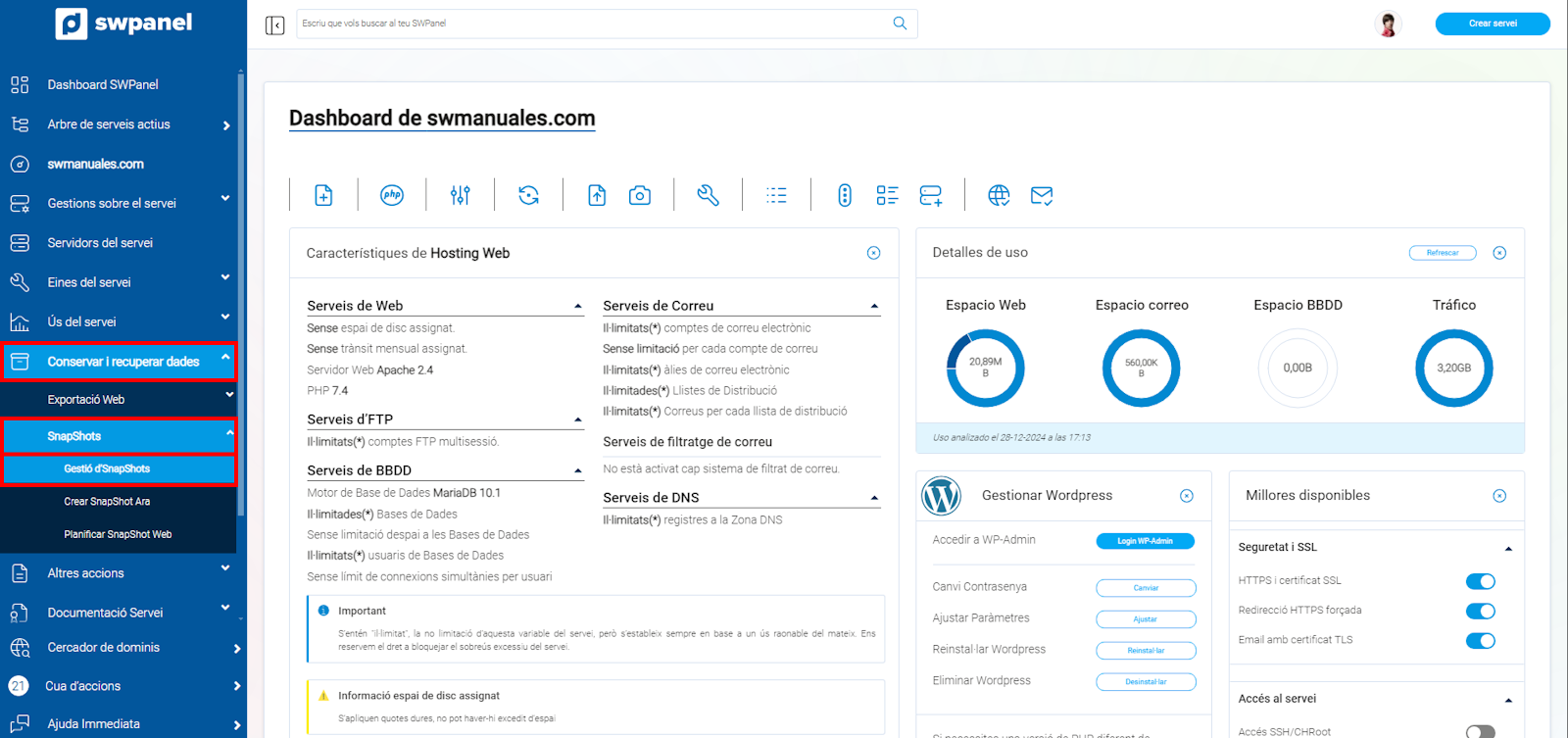Disable HTTPS i certificat SSL toggle

(x=1480, y=581)
